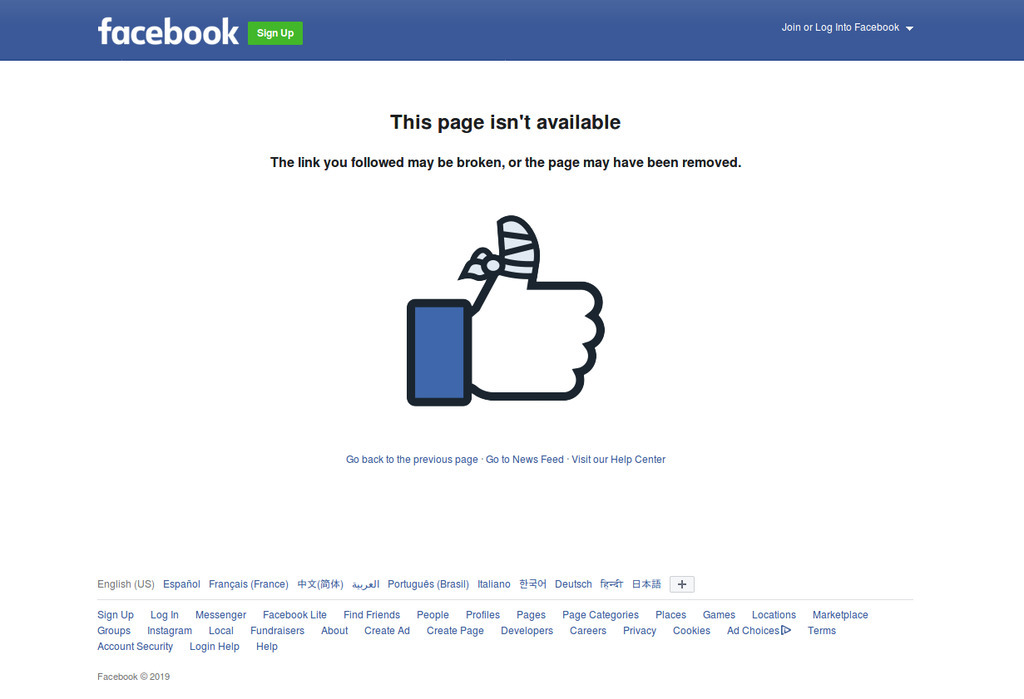Open Create Page footer link
Image resolution: width=1024 pixels, height=699 pixels.
pos(455,630)
